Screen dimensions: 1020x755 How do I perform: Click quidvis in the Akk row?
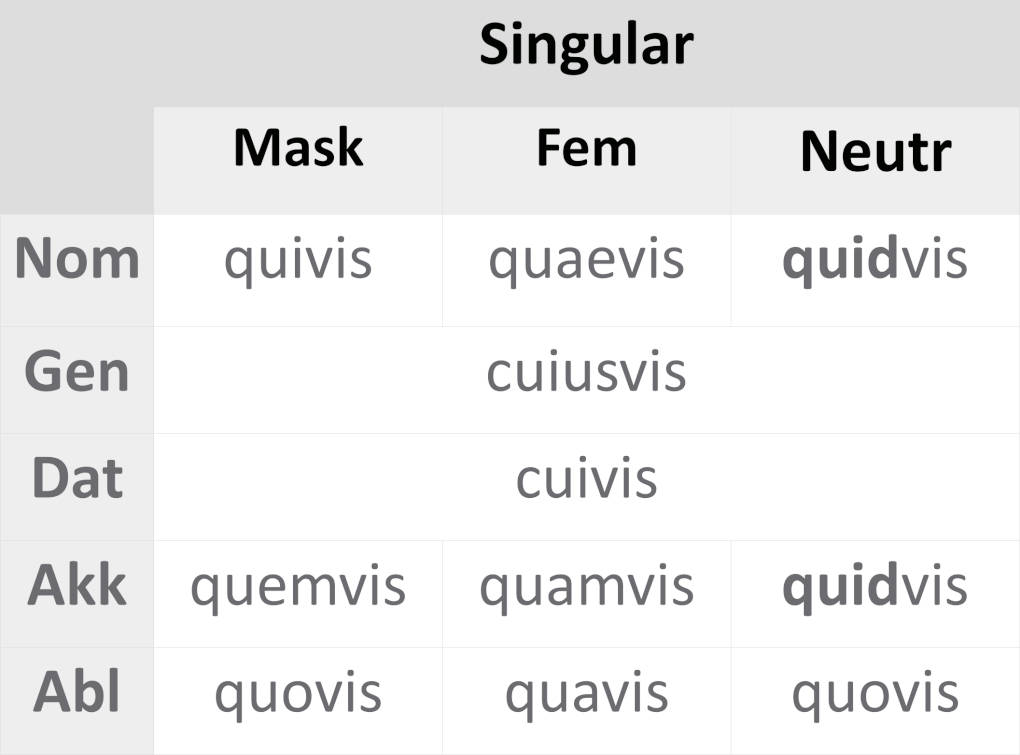(x=875, y=586)
